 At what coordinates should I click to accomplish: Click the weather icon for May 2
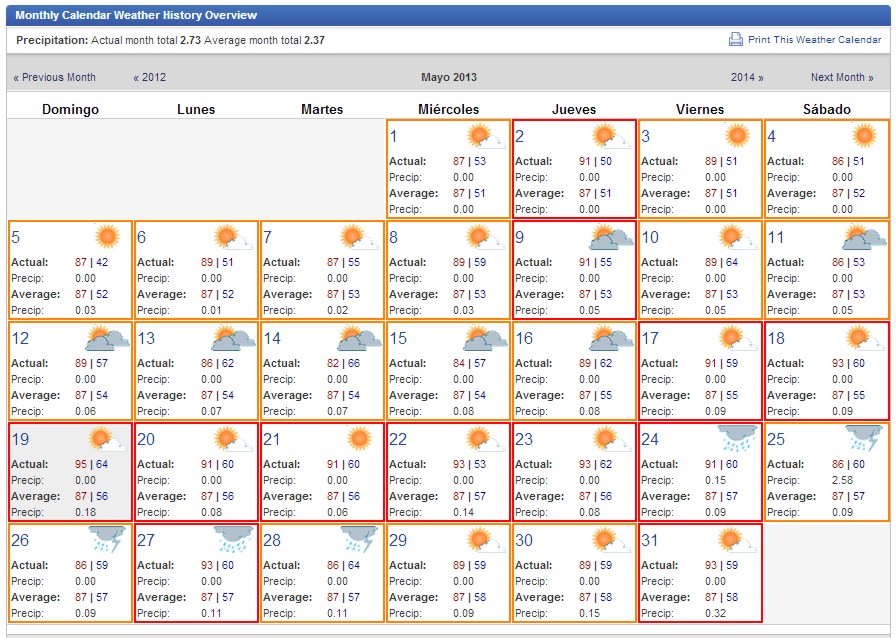611,137
